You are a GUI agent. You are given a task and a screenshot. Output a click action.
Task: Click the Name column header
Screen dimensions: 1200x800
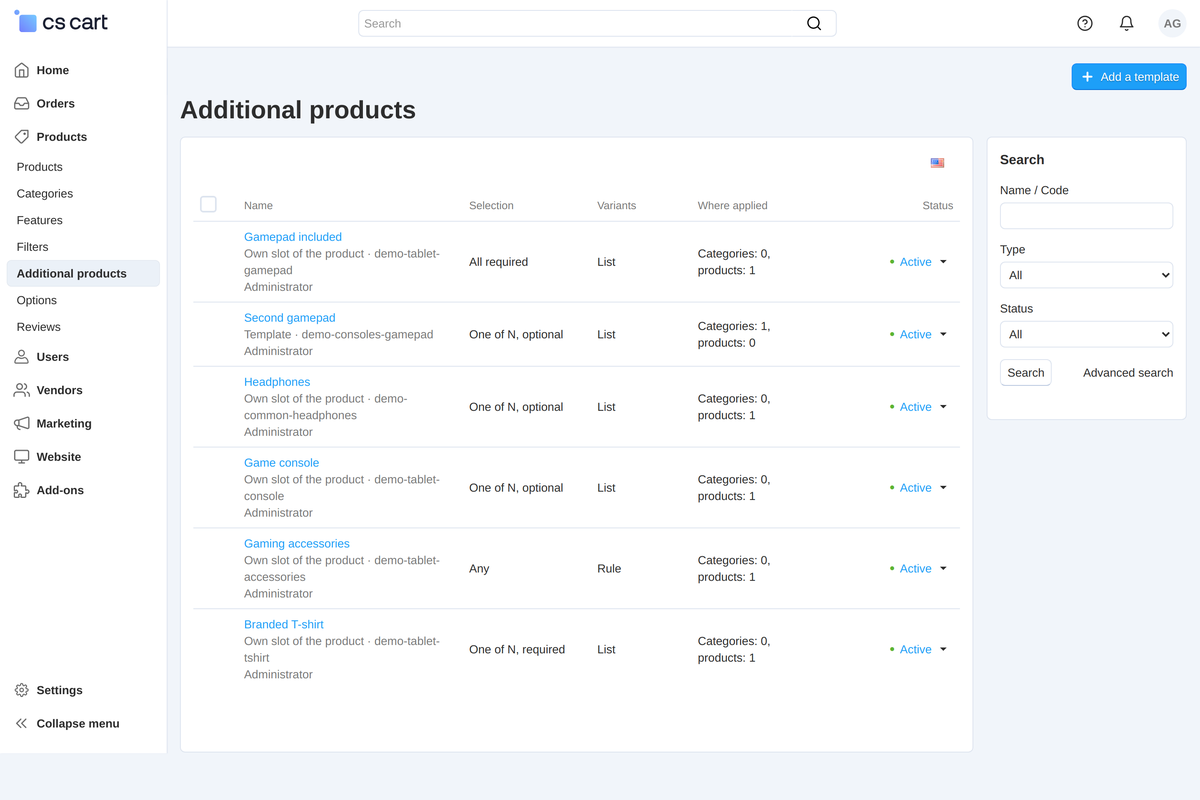point(258,205)
